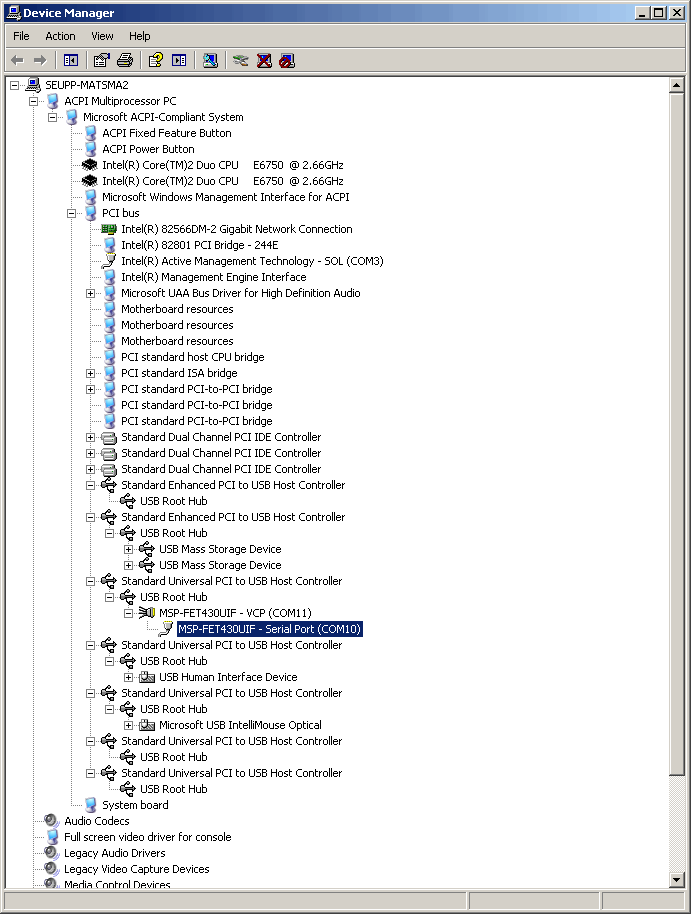Click the Device Manager title bar icon
Viewport: 691px width, 914px height.
pyautogui.click(x=13, y=12)
